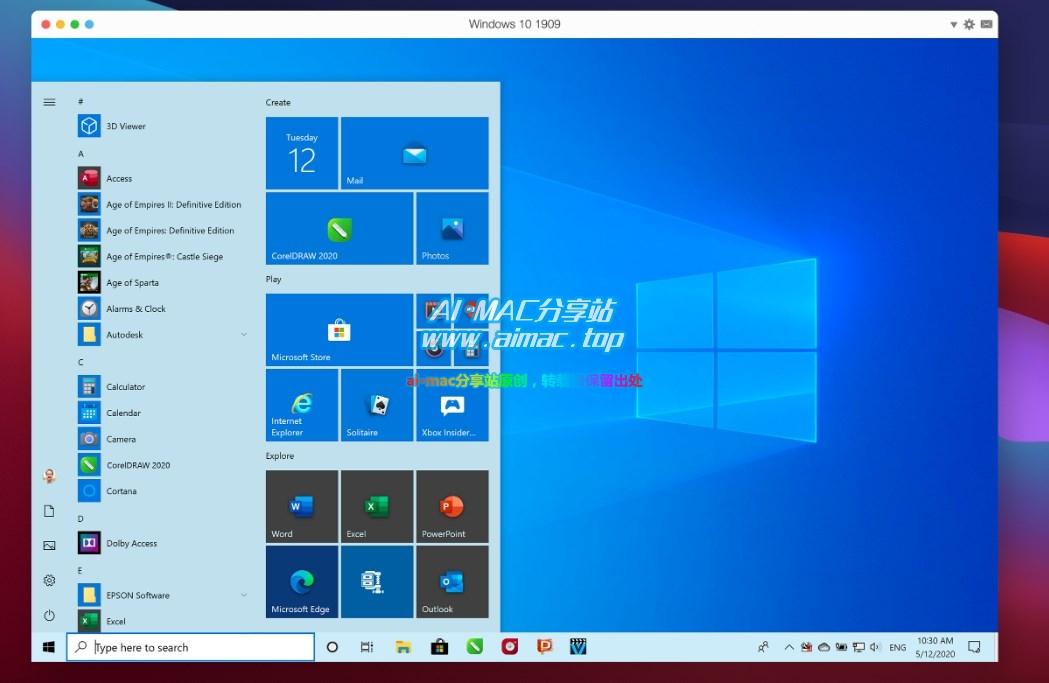The width and height of the screenshot is (1049, 683).
Task: Open File Explorer from the taskbar
Action: tap(403, 647)
